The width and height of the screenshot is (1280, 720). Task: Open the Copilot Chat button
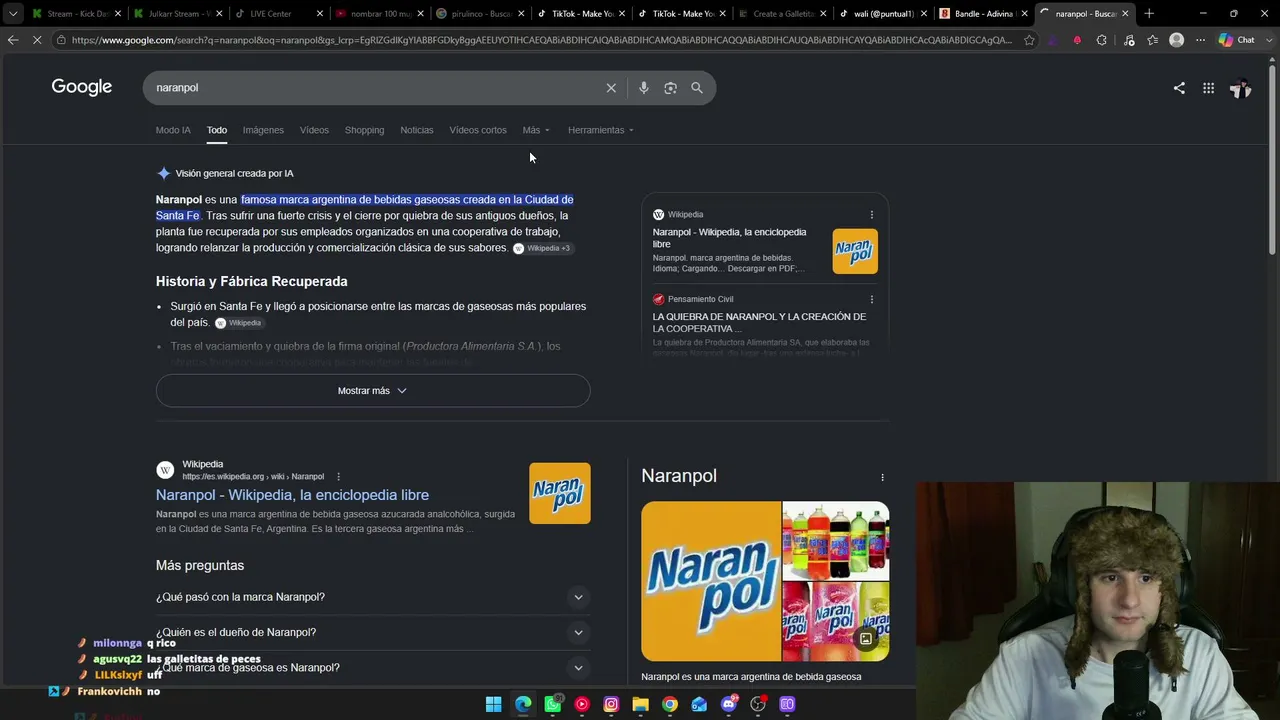1236,40
